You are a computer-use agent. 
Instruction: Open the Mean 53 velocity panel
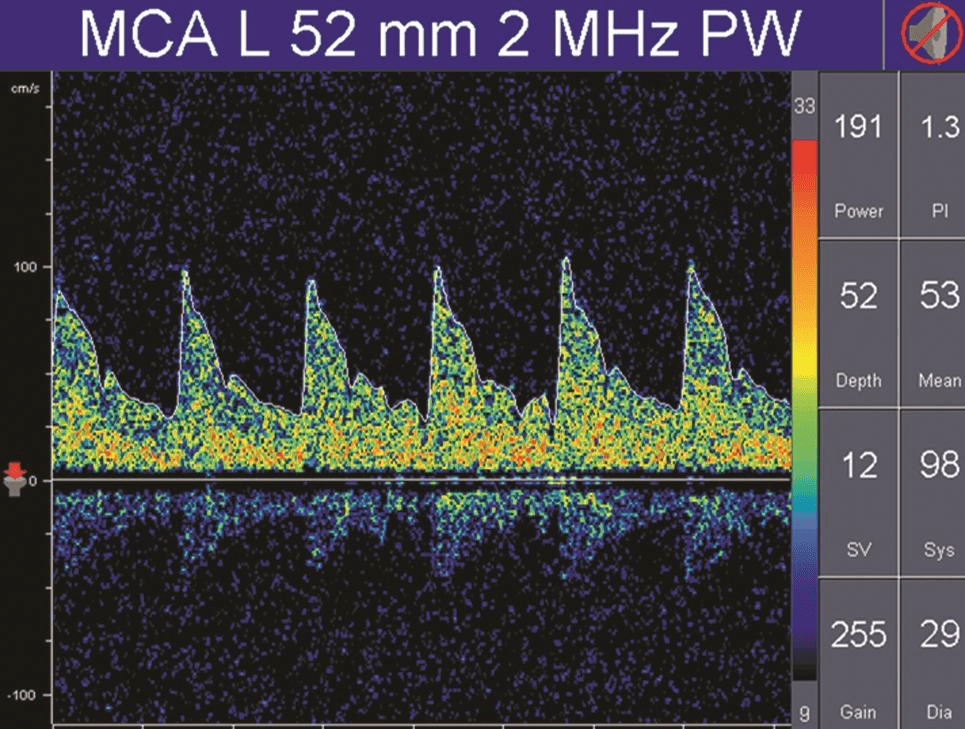click(x=936, y=323)
